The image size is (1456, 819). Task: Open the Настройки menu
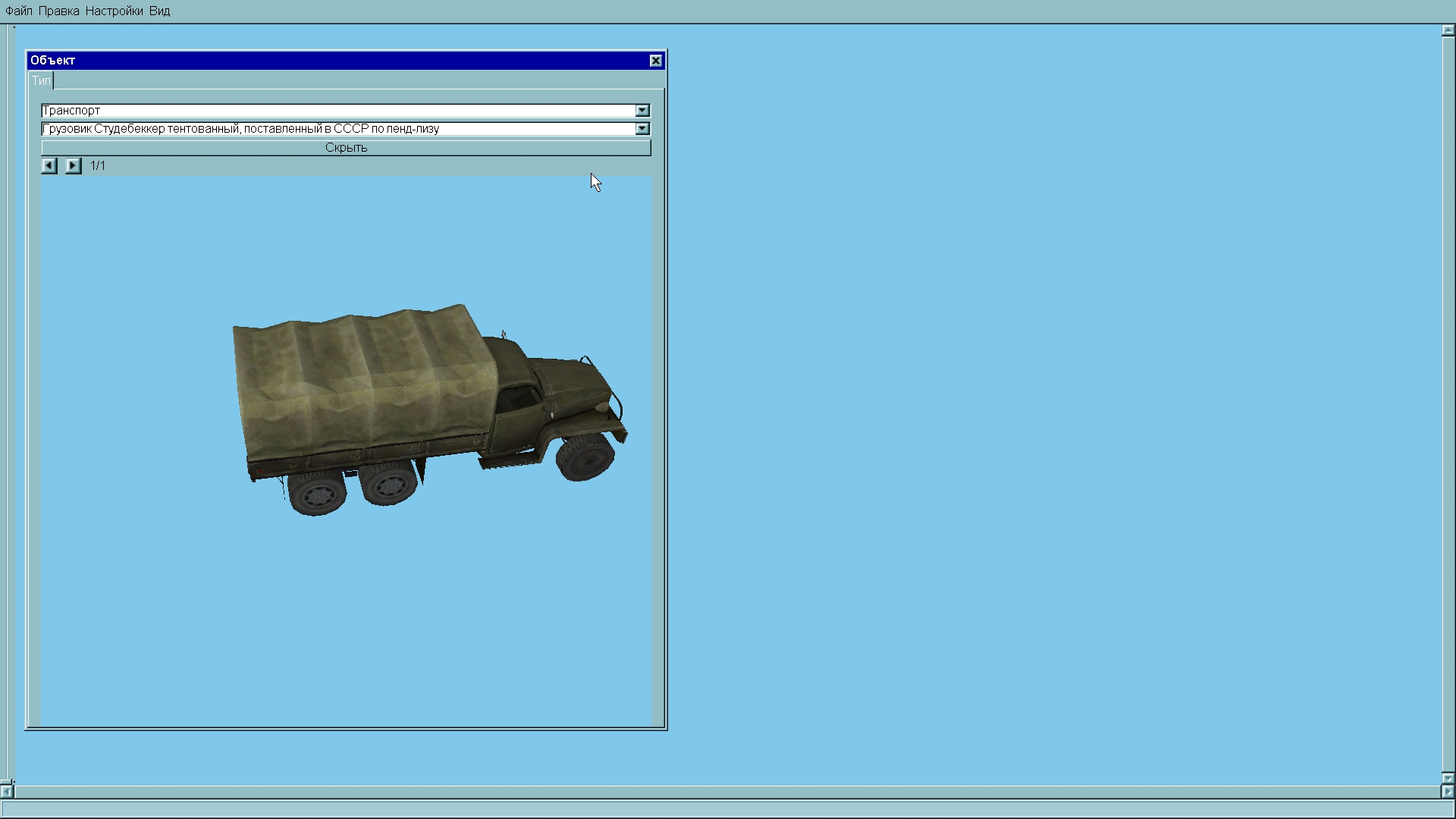tap(114, 11)
